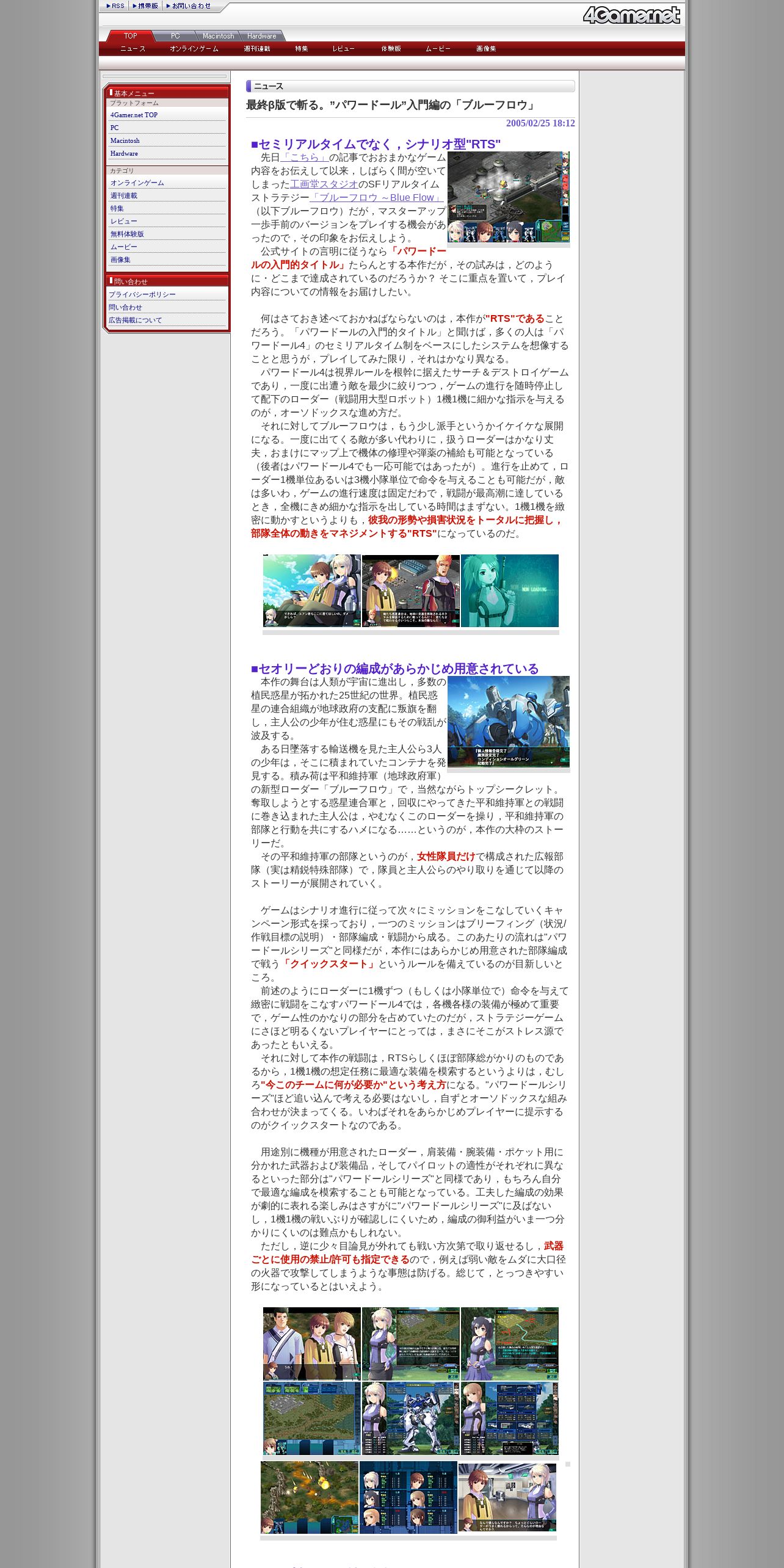
Task: Open レビュー in the red navigation bar
Action: coord(344,49)
